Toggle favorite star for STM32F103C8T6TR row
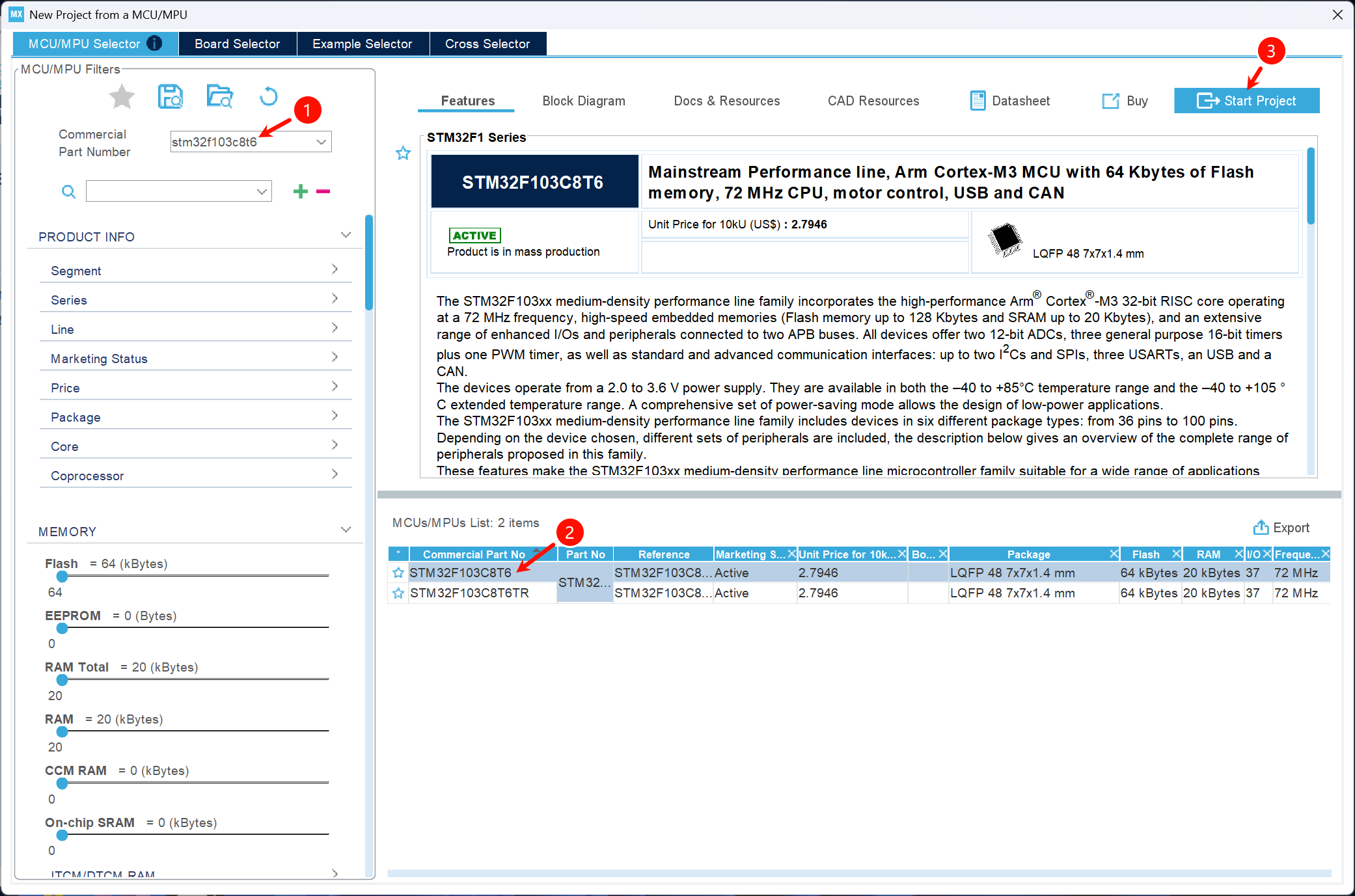 [x=398, y=593]
